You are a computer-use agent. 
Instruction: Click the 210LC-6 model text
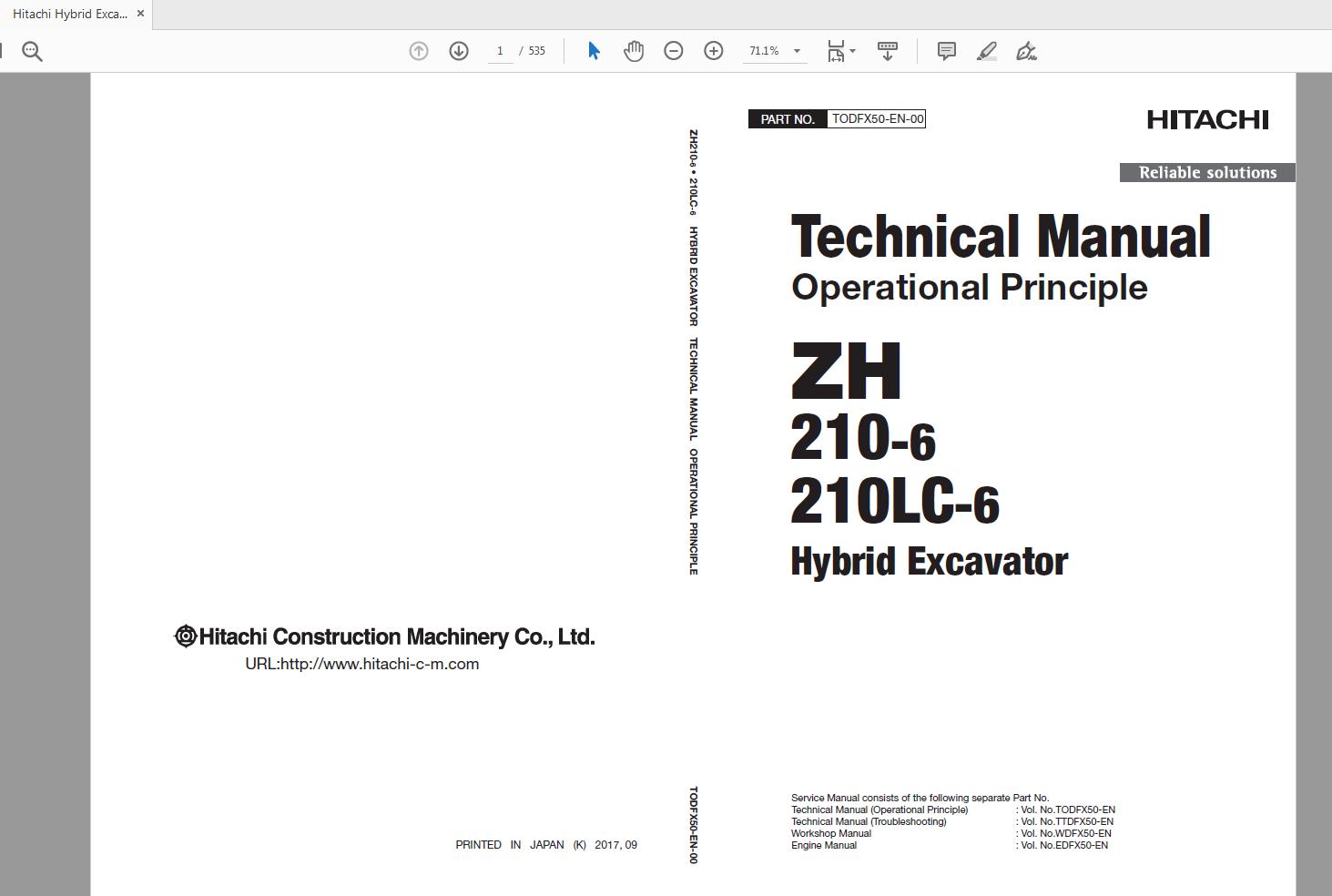pyautogui.click(x=895, y=502)
